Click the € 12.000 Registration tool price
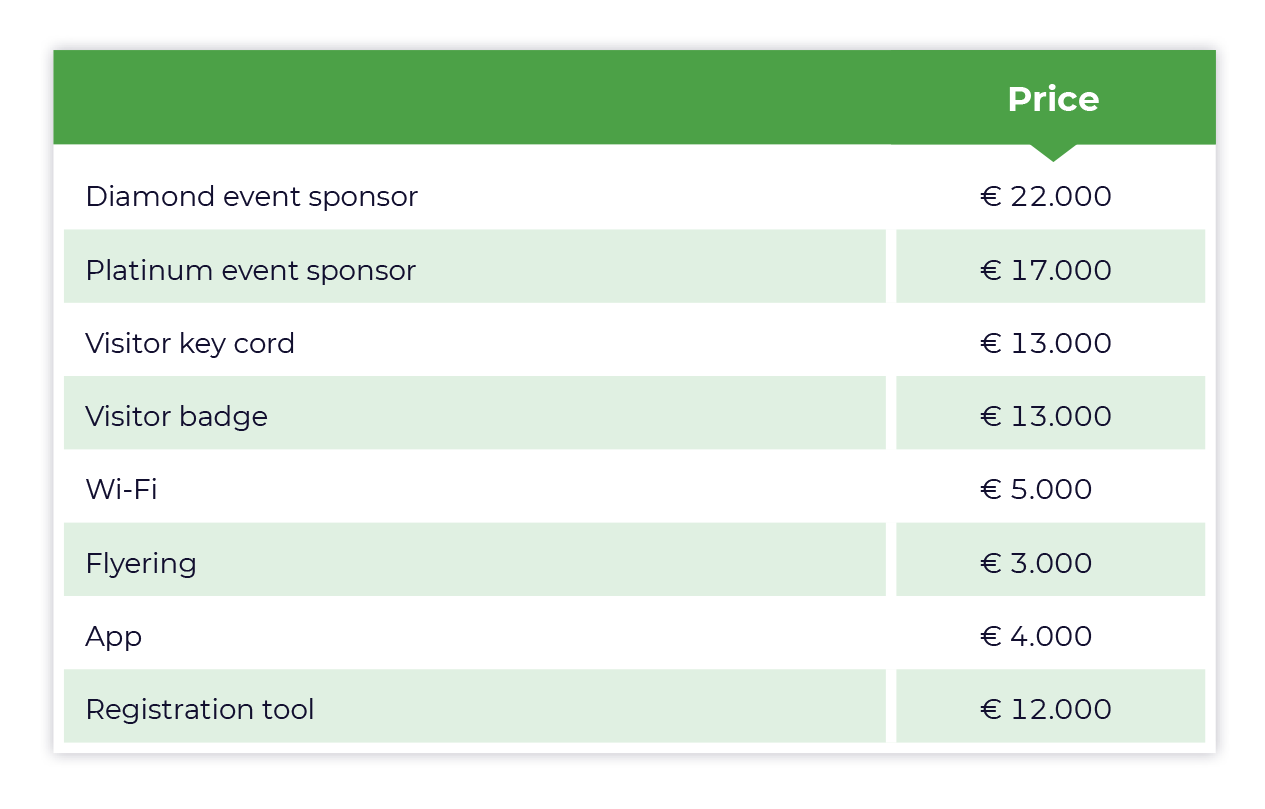The width and height of the screenshot is (1265, 809). (x=1046, y=709)
